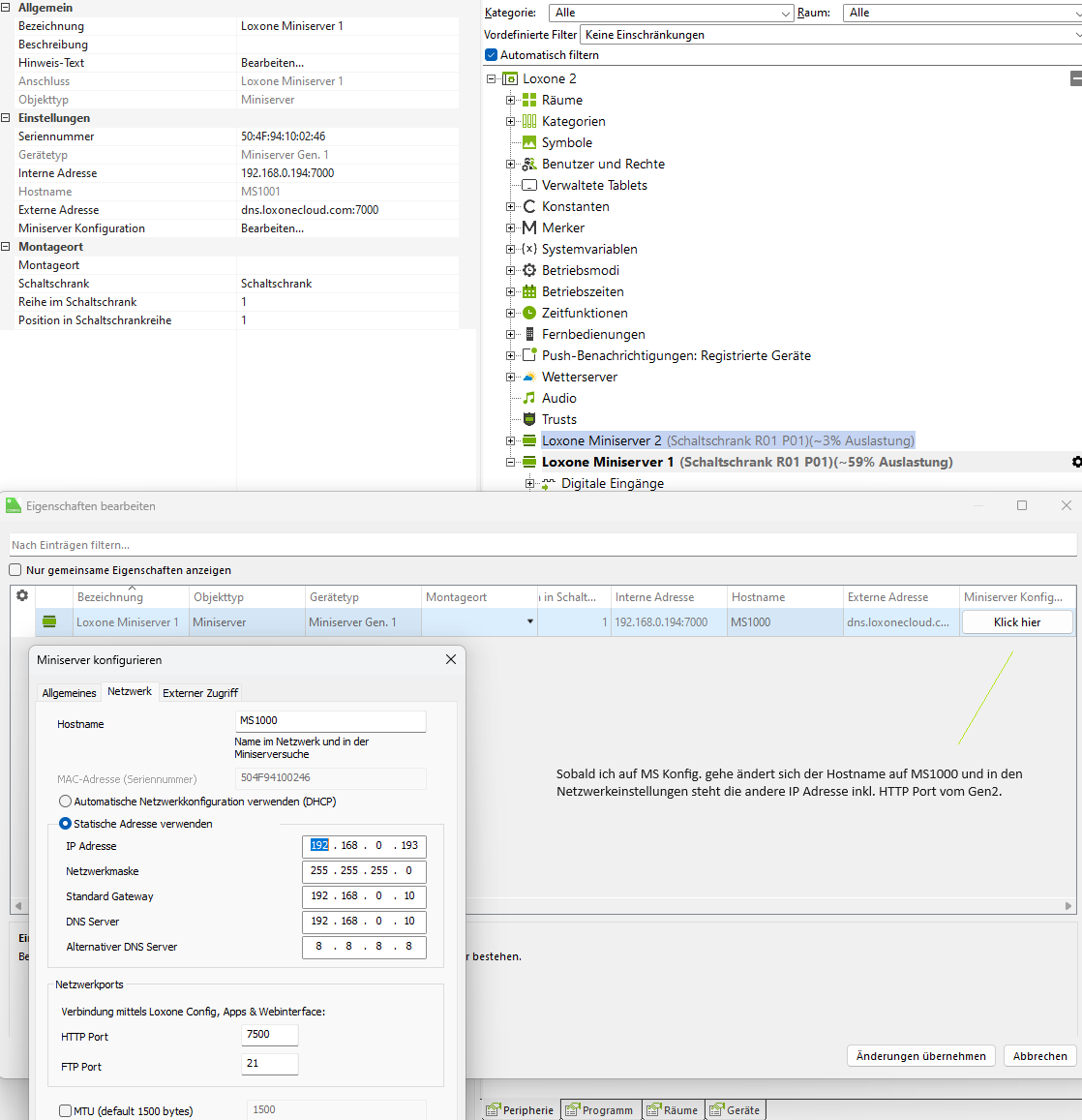Screen dimensions: 1082x1120
Task: Click the Fernbedienungen remote icon
Action: click(x=529, y=334)
